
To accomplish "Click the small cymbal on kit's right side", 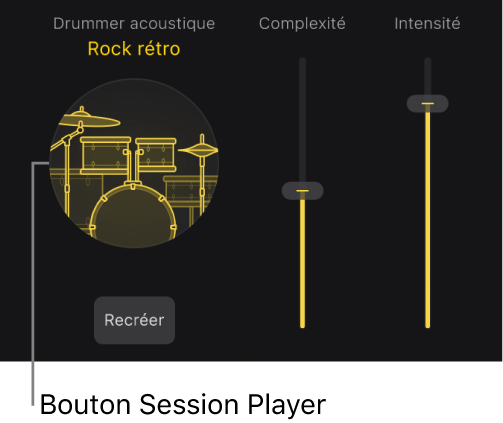I will [199, 149].
